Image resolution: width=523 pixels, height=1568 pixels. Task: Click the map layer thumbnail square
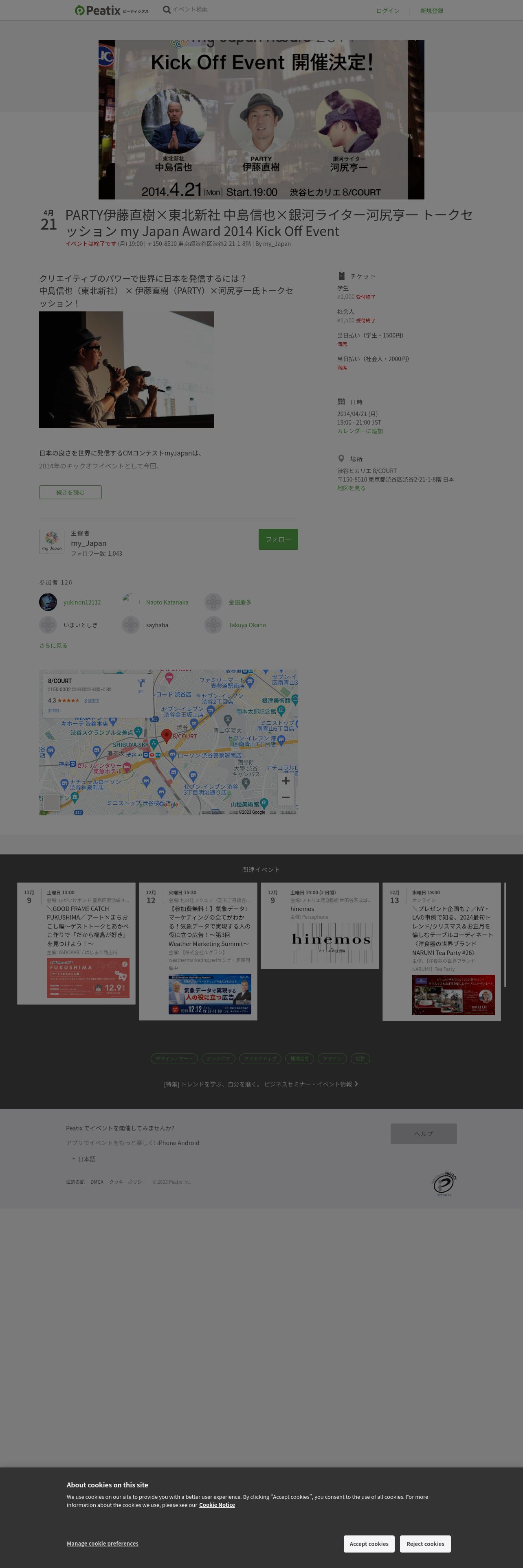pyautogui.click(x=52, y=802)
